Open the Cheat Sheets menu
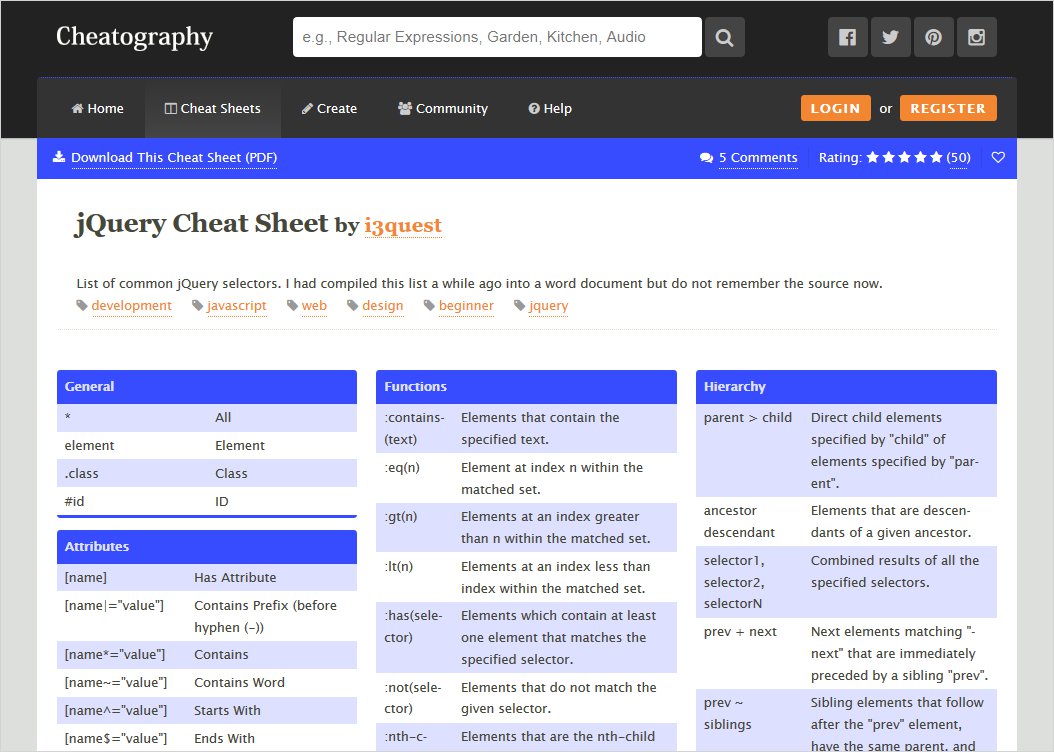The width and height of the screenshot is (1054, 752). coord(213,109)
